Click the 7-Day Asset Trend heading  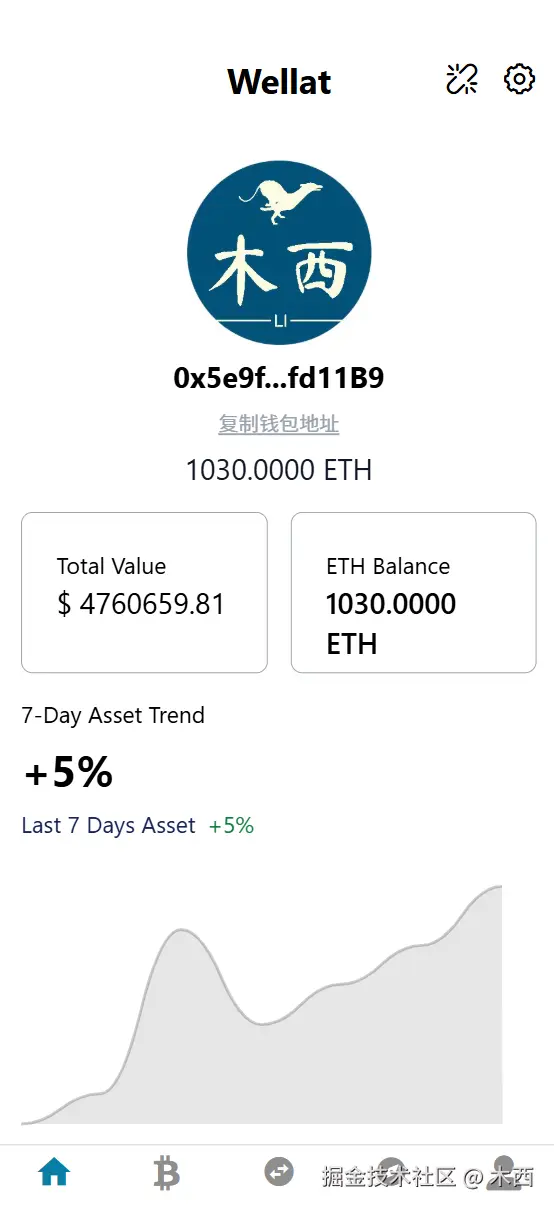[x=113, y=715]
